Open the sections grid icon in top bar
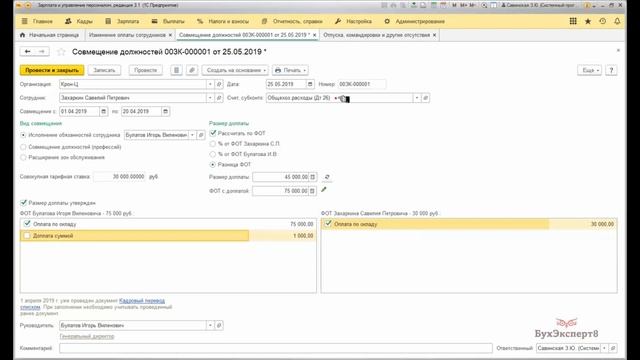The width and height of the screenshot is (640, 360). point(573,21)
